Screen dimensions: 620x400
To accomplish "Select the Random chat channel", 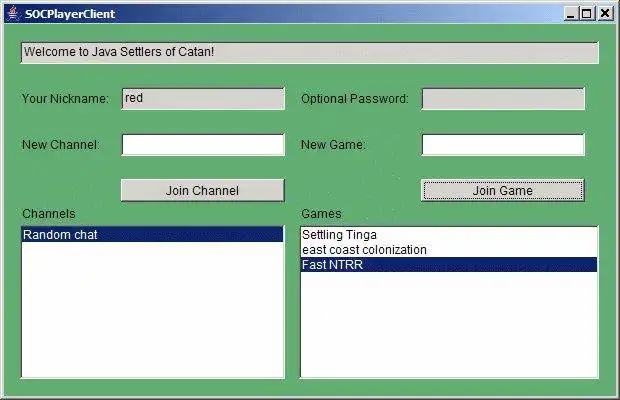I will 153,234.
